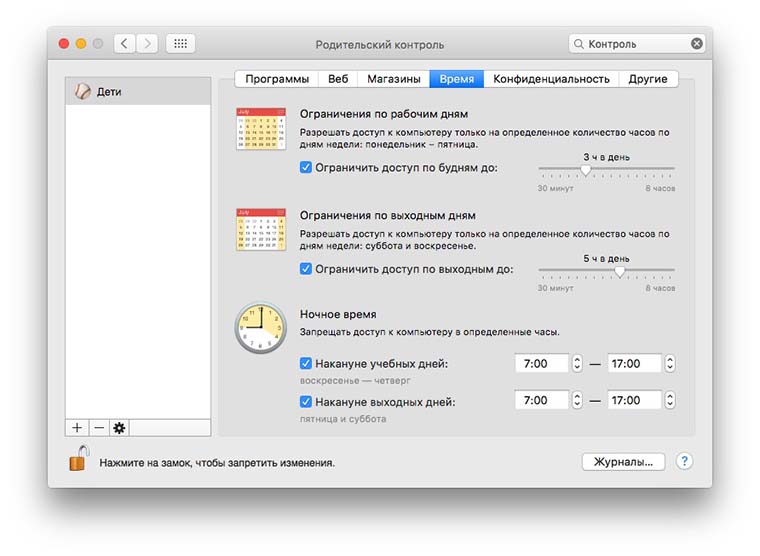
Task: Click stepper for school nights start 7:00
Action: 577,363
